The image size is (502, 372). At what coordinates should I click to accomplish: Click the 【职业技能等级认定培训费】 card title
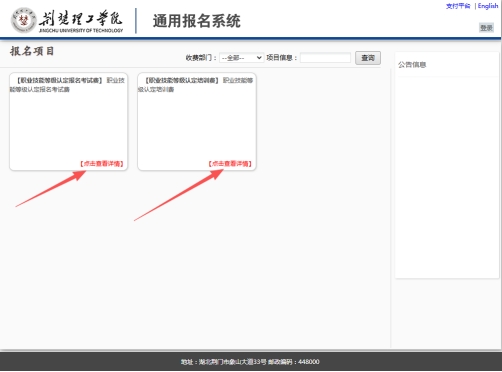(182, 80)
